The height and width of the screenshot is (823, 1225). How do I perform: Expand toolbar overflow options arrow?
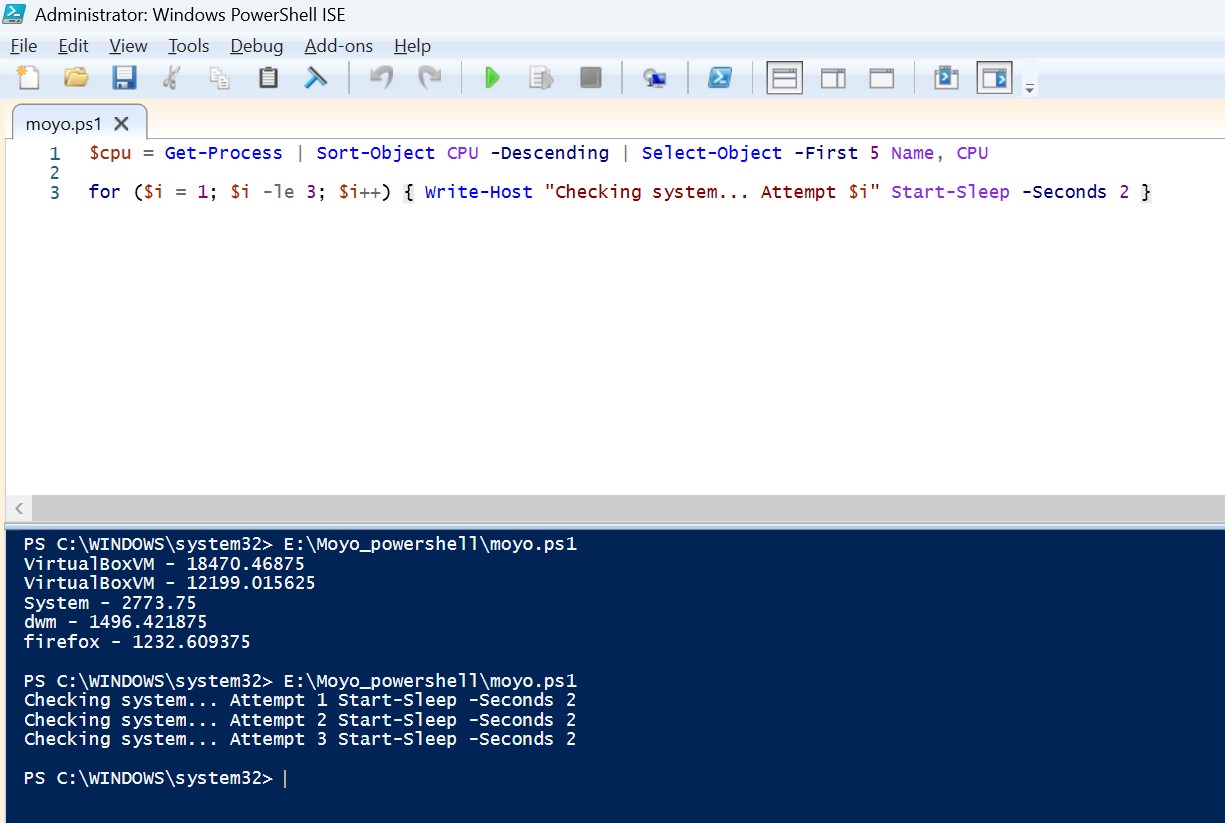1030,87
